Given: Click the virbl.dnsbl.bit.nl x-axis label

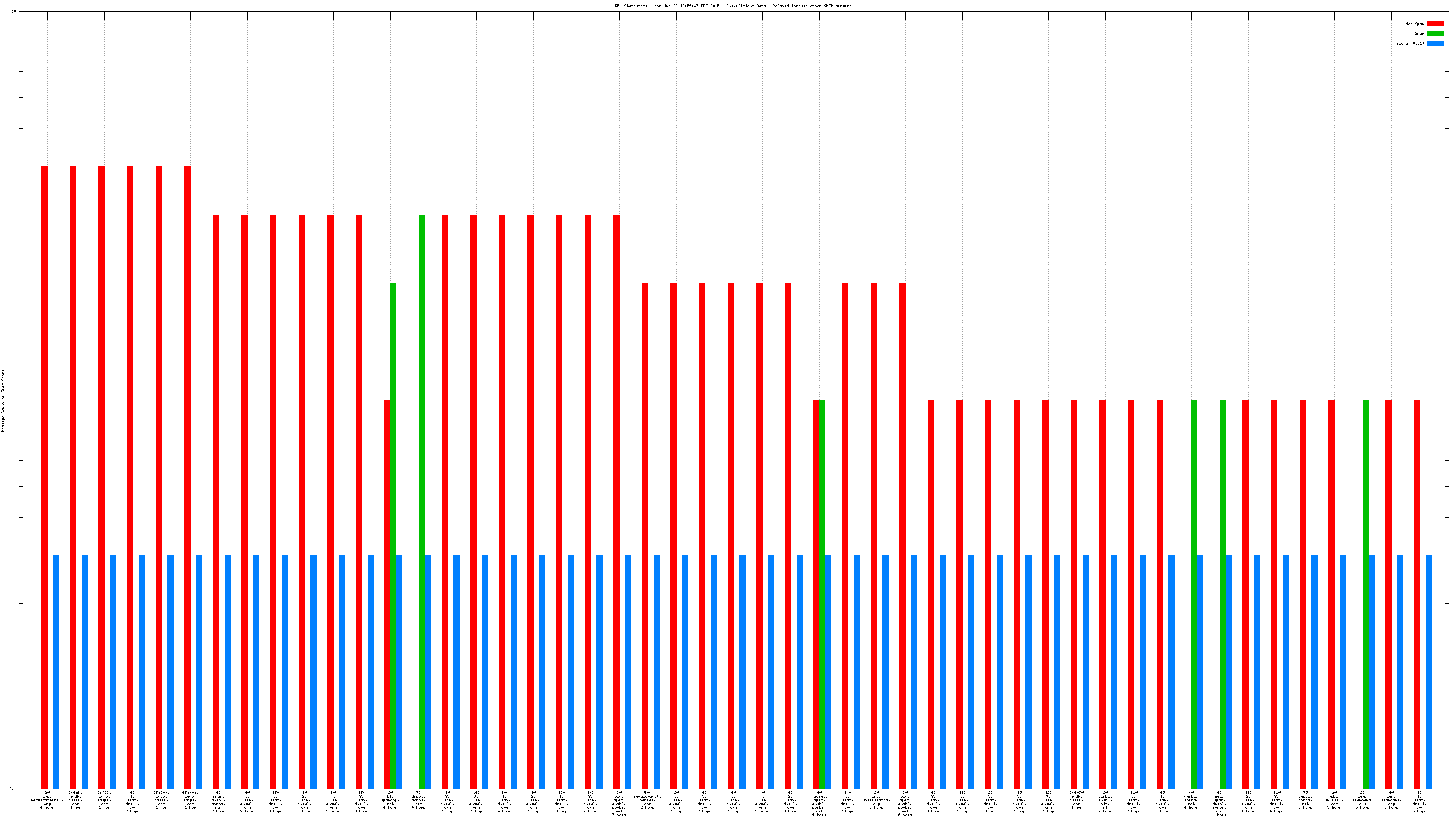Looking at the screenshot, I should click(x=1105, y=801).
